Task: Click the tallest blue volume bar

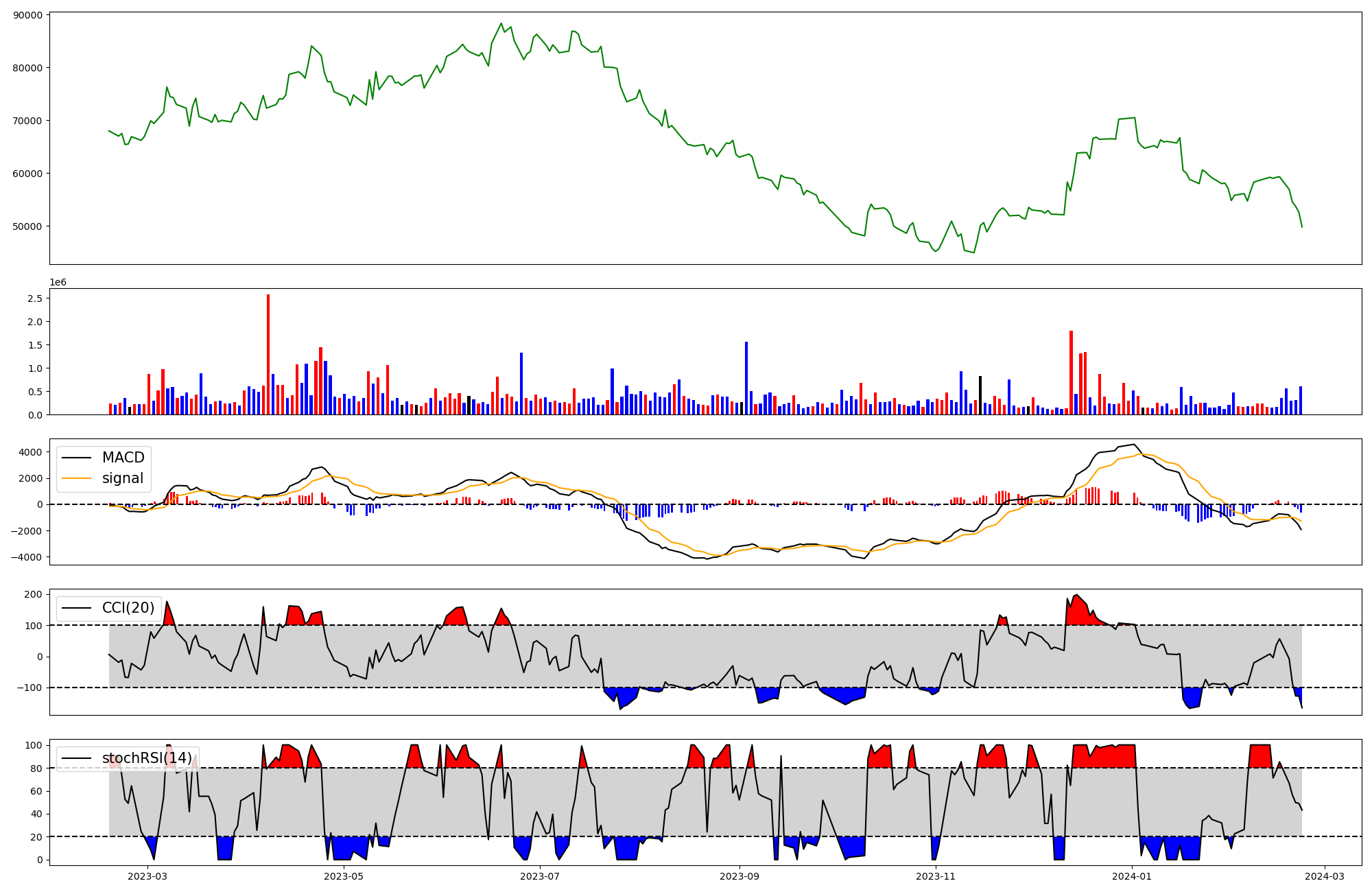Action: [x=746, y=377]
